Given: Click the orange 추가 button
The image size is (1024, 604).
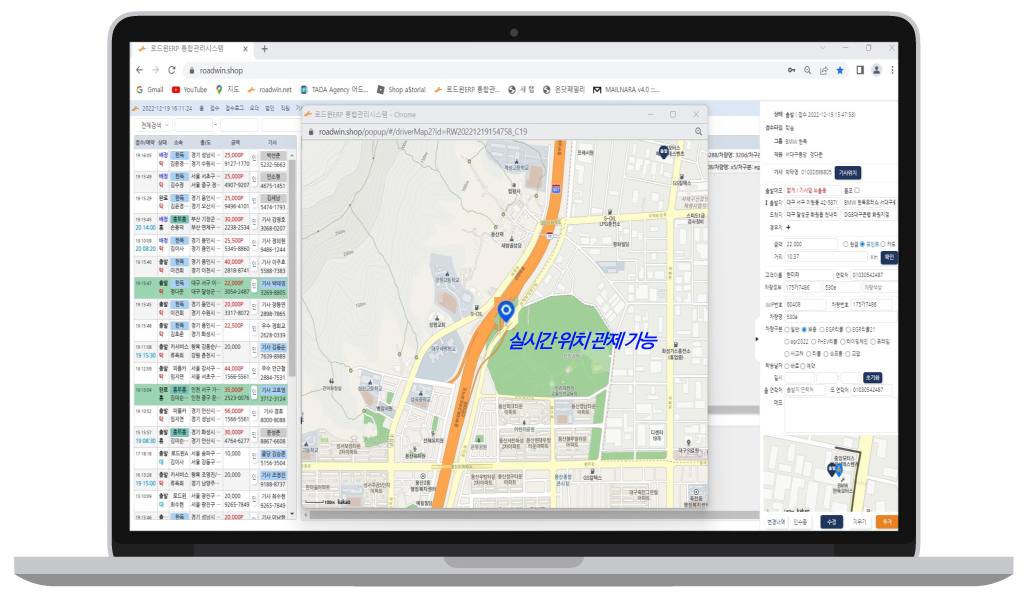Looking at the screenshot, I should click(x=886, y=521).
